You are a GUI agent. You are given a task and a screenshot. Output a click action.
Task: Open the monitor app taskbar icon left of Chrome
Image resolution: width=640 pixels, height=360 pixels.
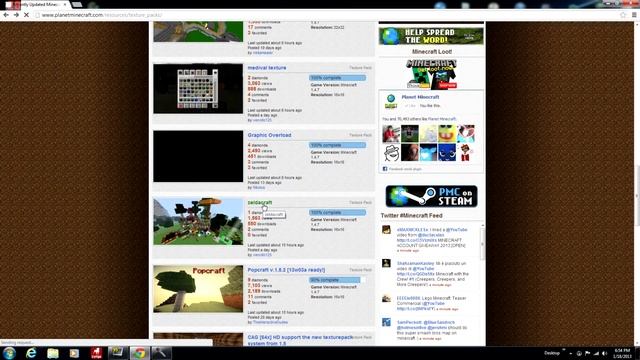[x=118, y=353]
